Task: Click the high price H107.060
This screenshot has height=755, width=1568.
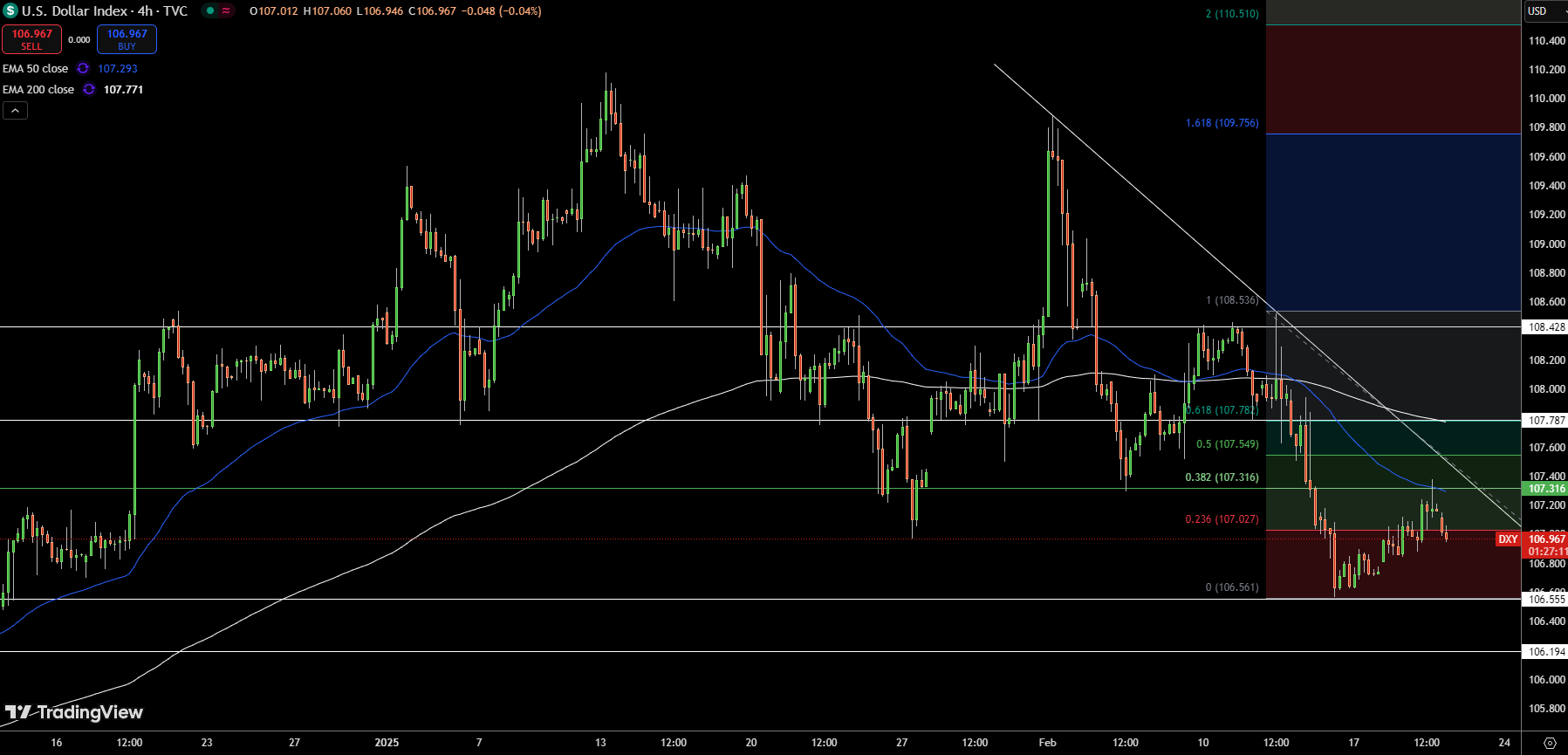Action: click(x=327, y=11)
